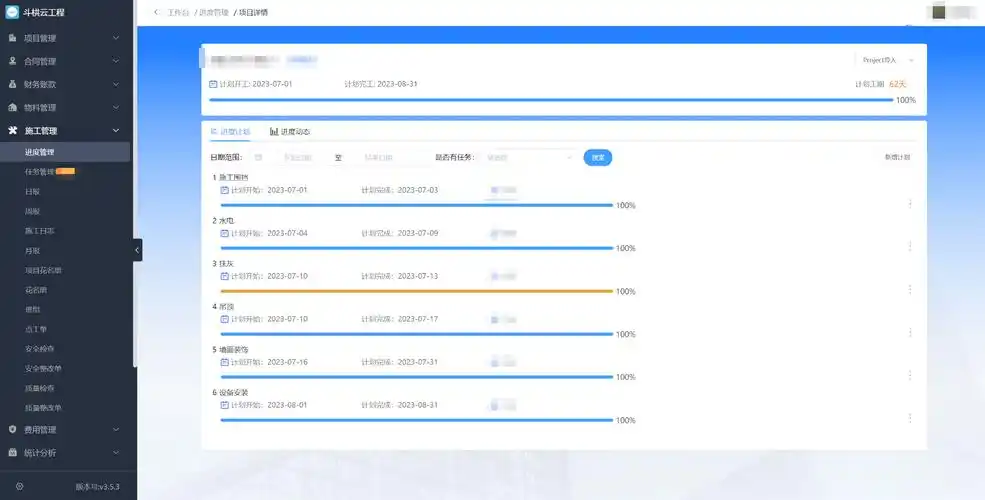Click the bar chart icon on the 进度动态 tab

(274, 131)
